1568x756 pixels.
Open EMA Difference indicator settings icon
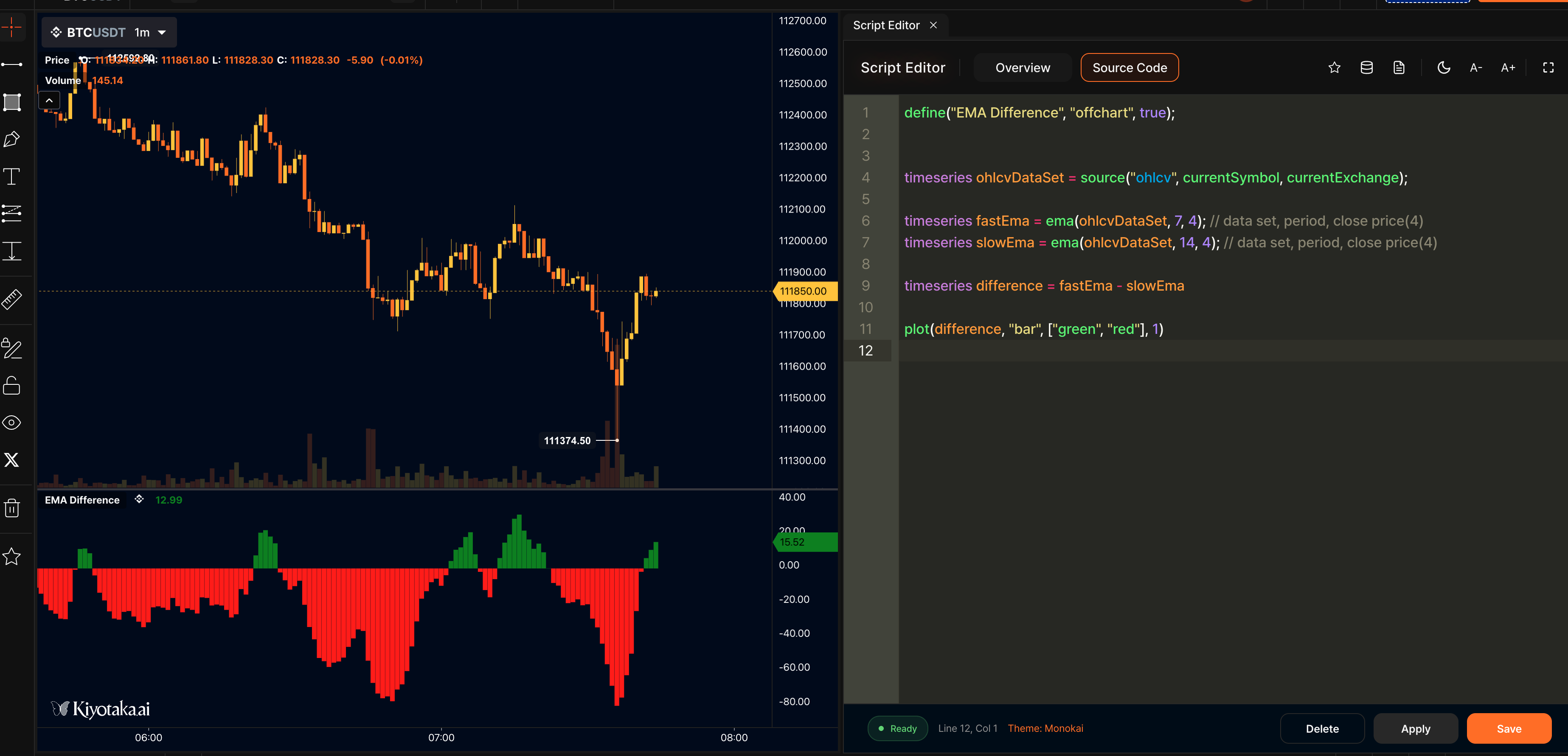(139, 499)
